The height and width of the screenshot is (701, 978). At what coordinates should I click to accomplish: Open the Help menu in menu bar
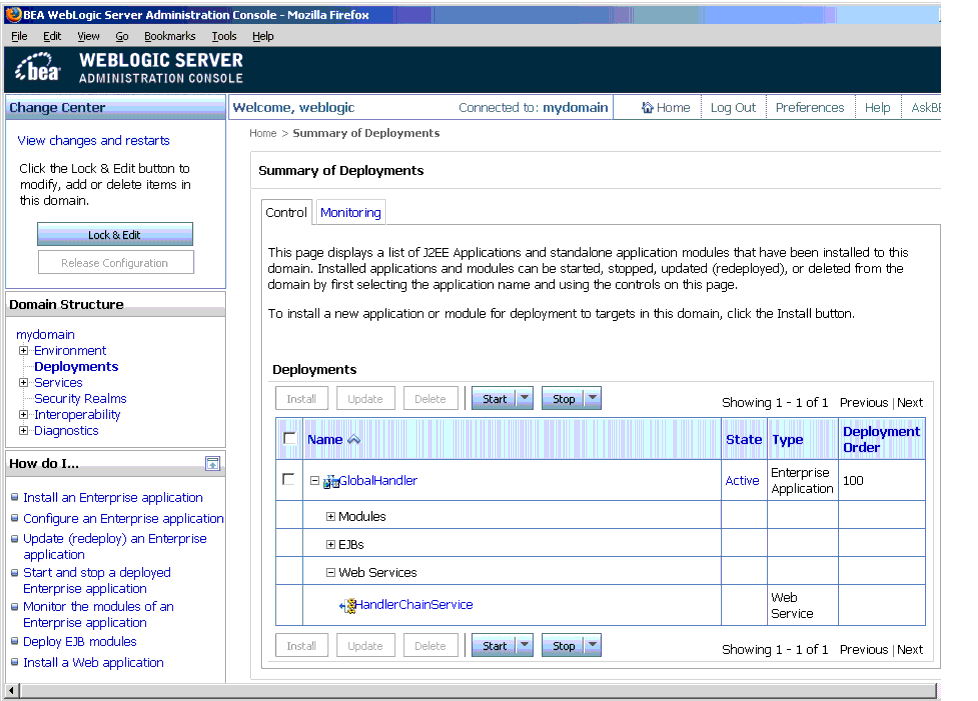(x=263, y=36)
